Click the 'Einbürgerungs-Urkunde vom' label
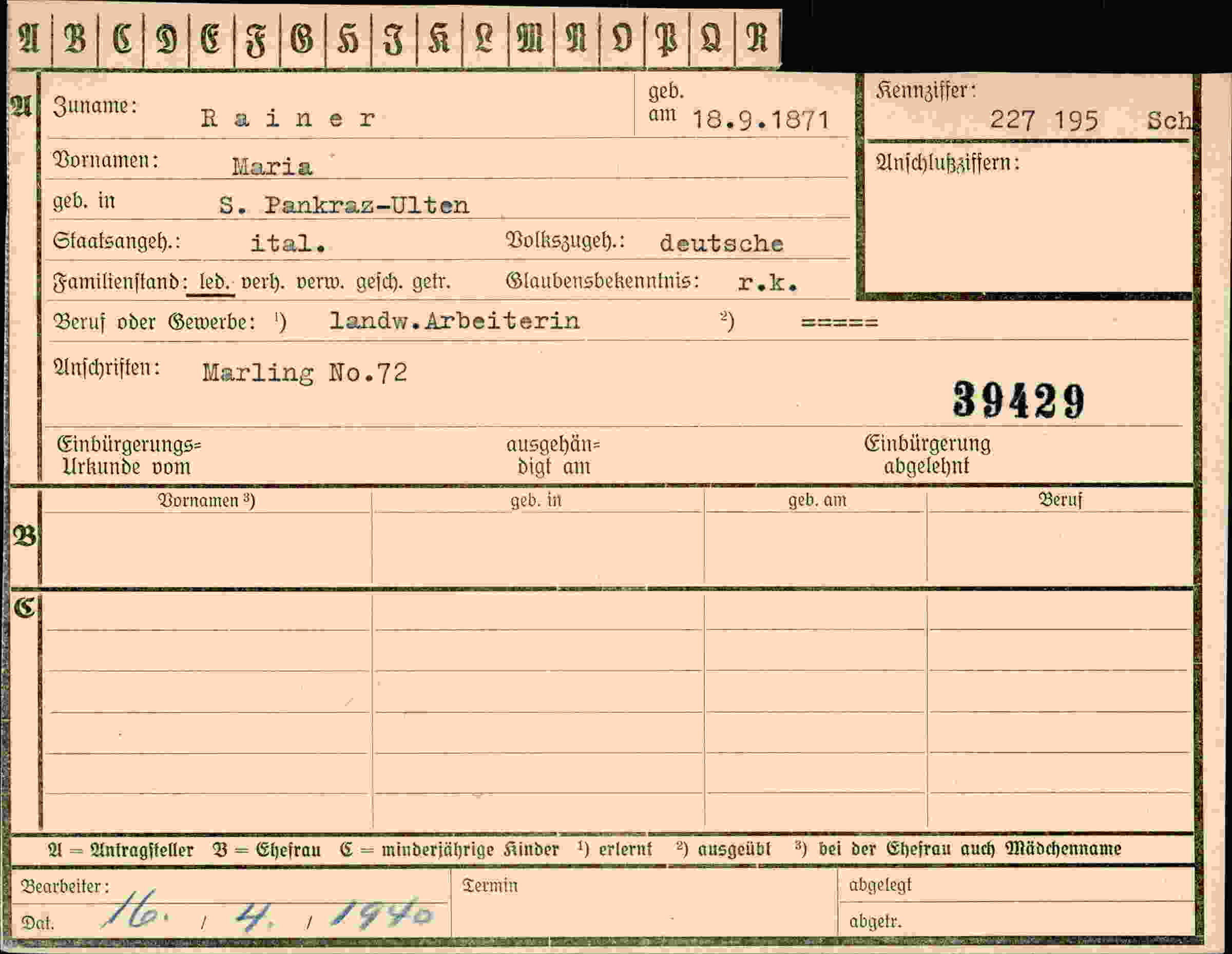 click(x=129, y=456)
